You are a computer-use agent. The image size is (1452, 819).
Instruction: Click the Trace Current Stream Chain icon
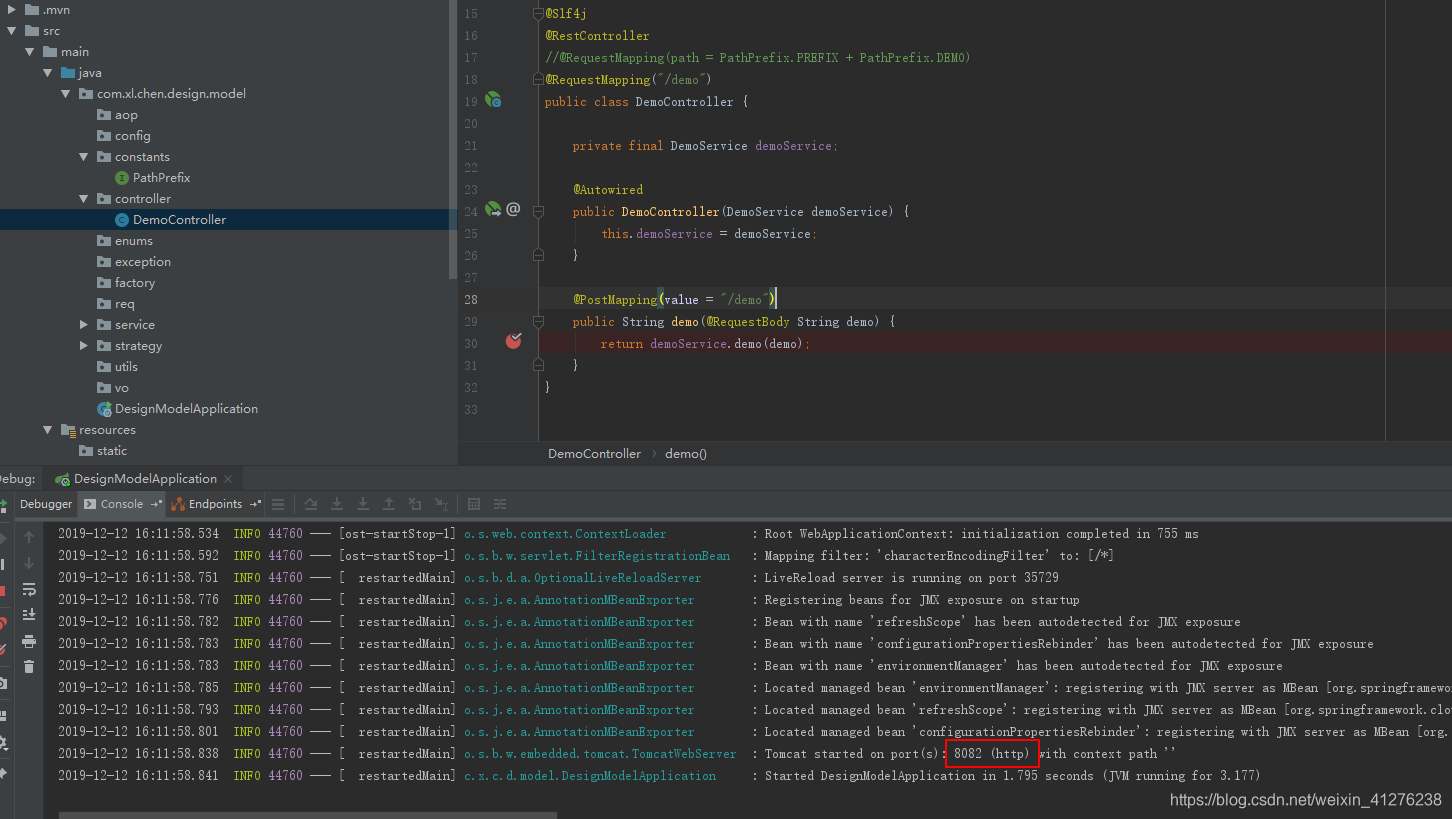point(500,504)
